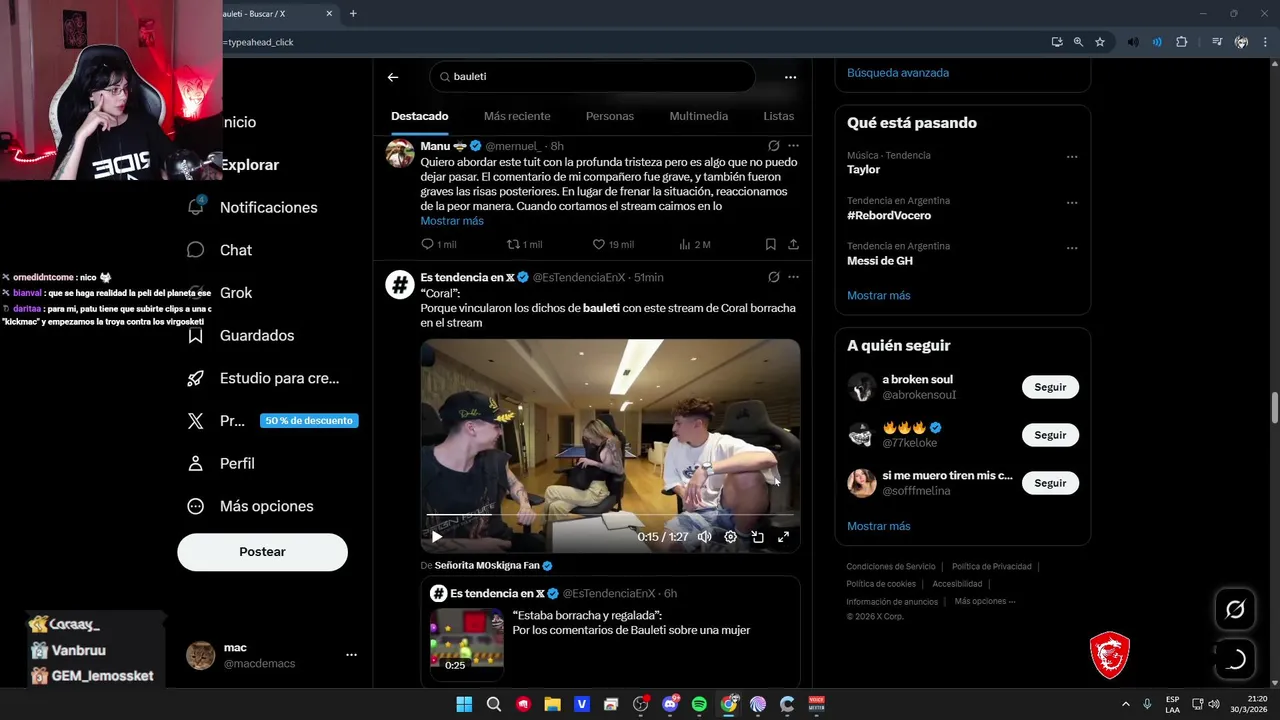
Task: Expand footer Más opciones link
Action: point(984,601)
